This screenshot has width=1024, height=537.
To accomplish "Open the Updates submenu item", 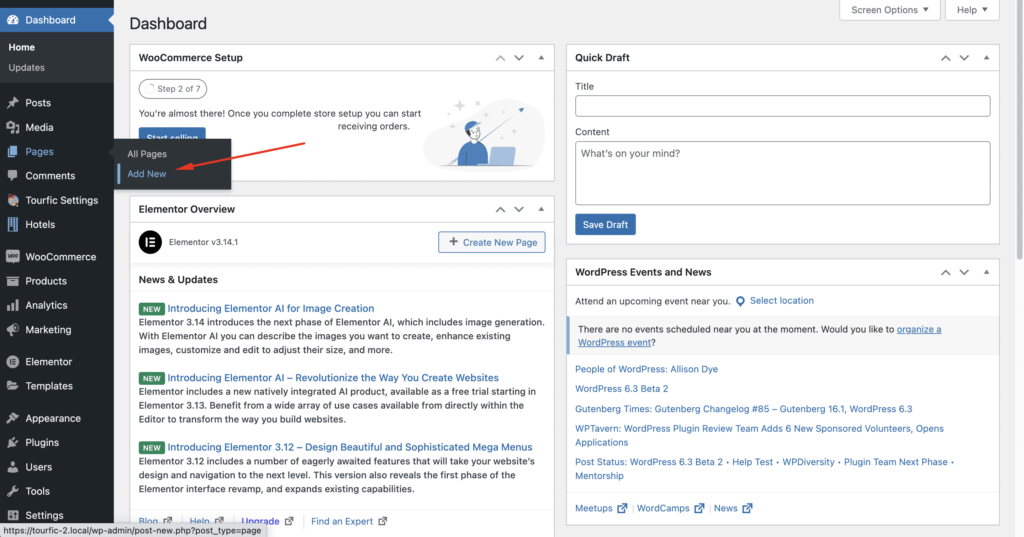I will point(27,67).
